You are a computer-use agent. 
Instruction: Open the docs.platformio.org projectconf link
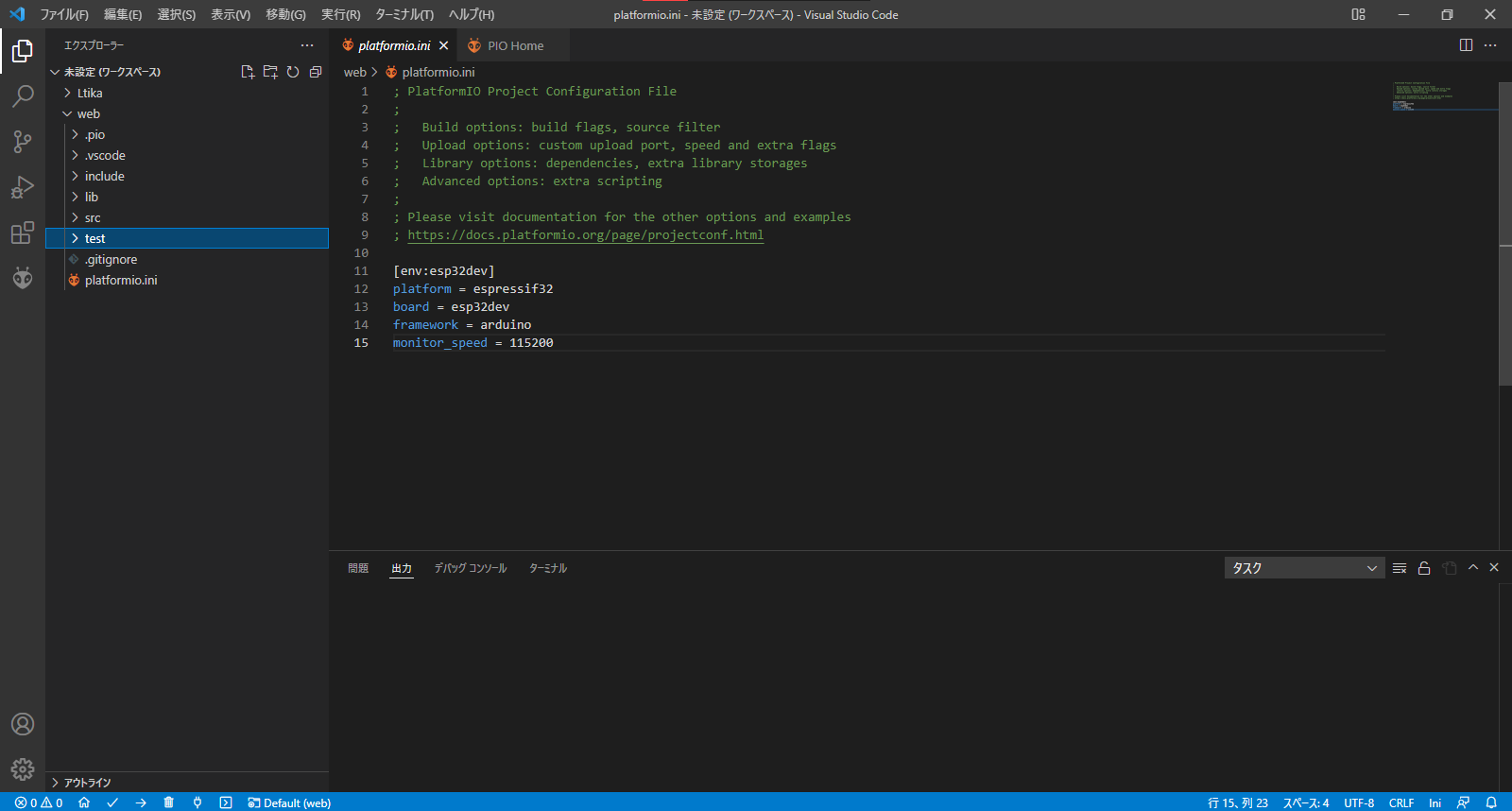(585, 235)
